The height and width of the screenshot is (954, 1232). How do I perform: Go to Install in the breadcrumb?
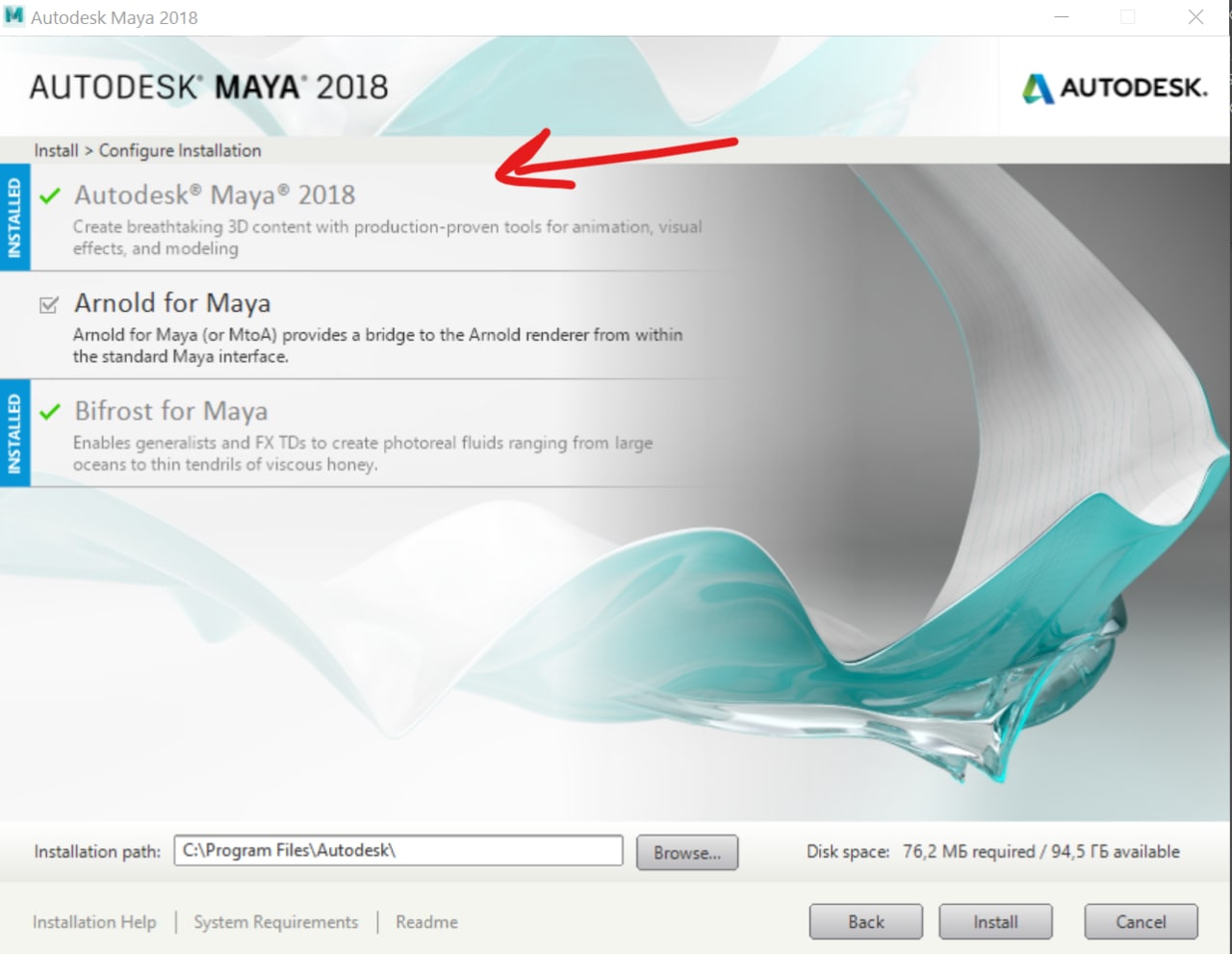click(x=56, y=150)
